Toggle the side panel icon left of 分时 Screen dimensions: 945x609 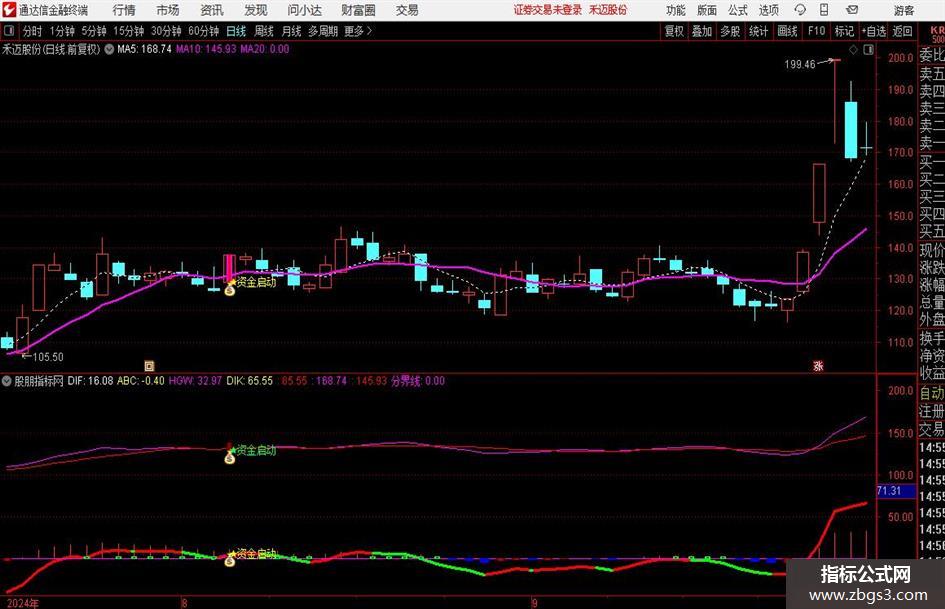[9, 31]
